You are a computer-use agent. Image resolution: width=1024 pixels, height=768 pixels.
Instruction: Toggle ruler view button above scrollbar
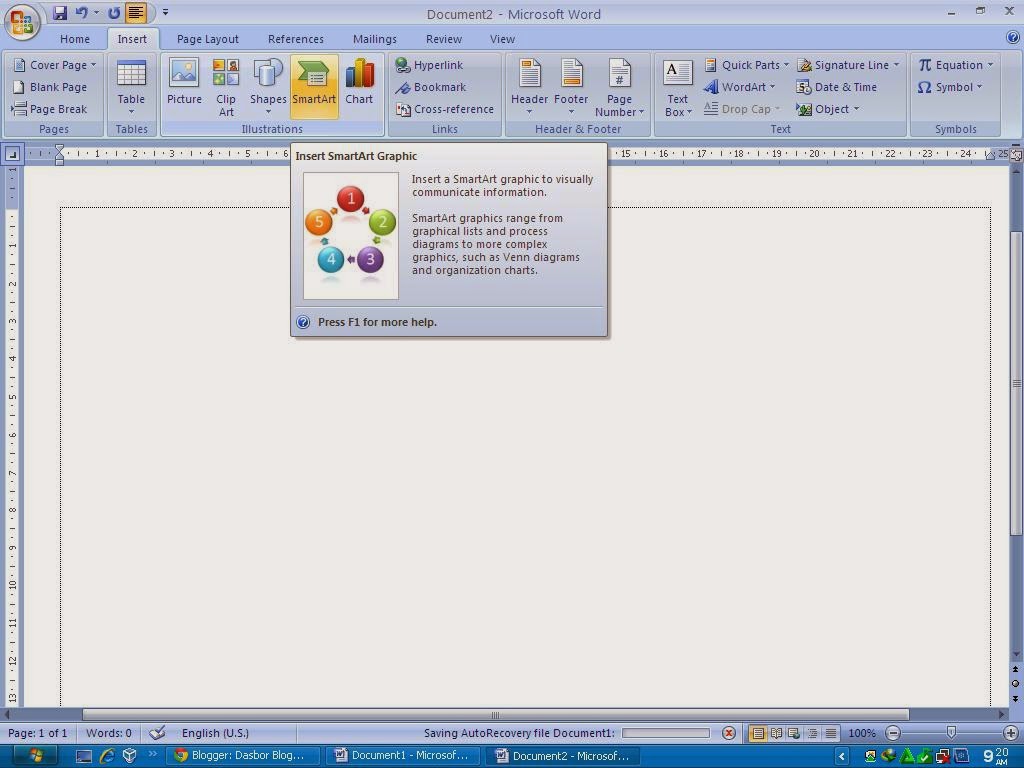point(1016,155)
